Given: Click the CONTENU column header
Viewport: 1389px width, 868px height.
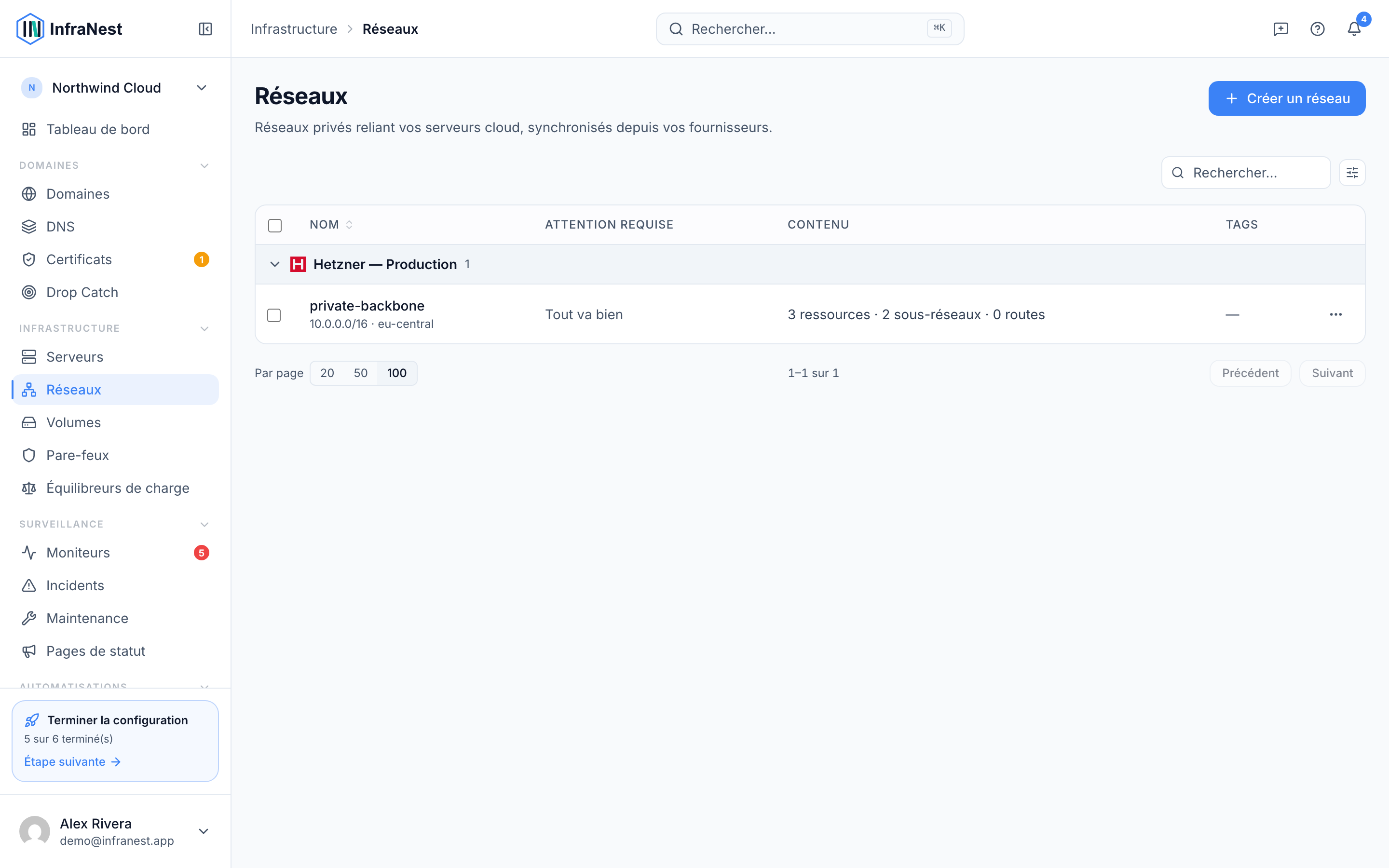Looking at the screenshot, I should tap(818, 224).
